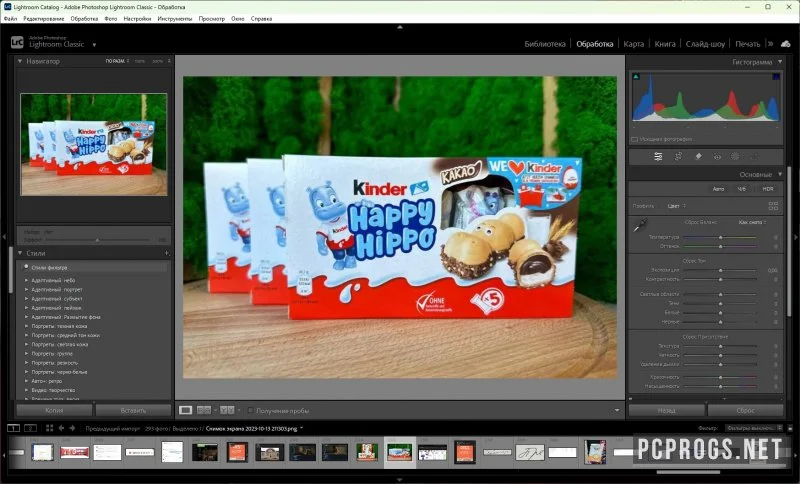Switch to the Book (Книга) module
The height and width of the screenshot is (484, 800).
(x=665, y=44)
